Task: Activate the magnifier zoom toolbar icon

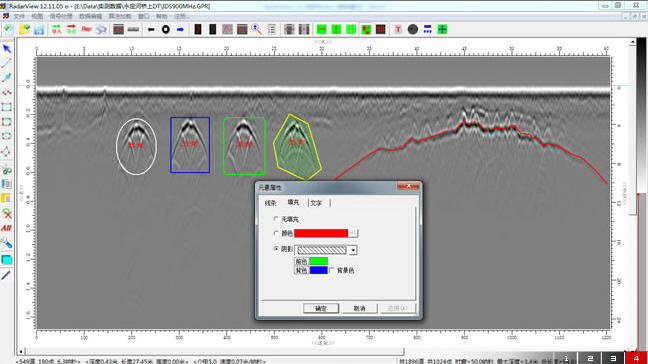Action: point(257,29)
